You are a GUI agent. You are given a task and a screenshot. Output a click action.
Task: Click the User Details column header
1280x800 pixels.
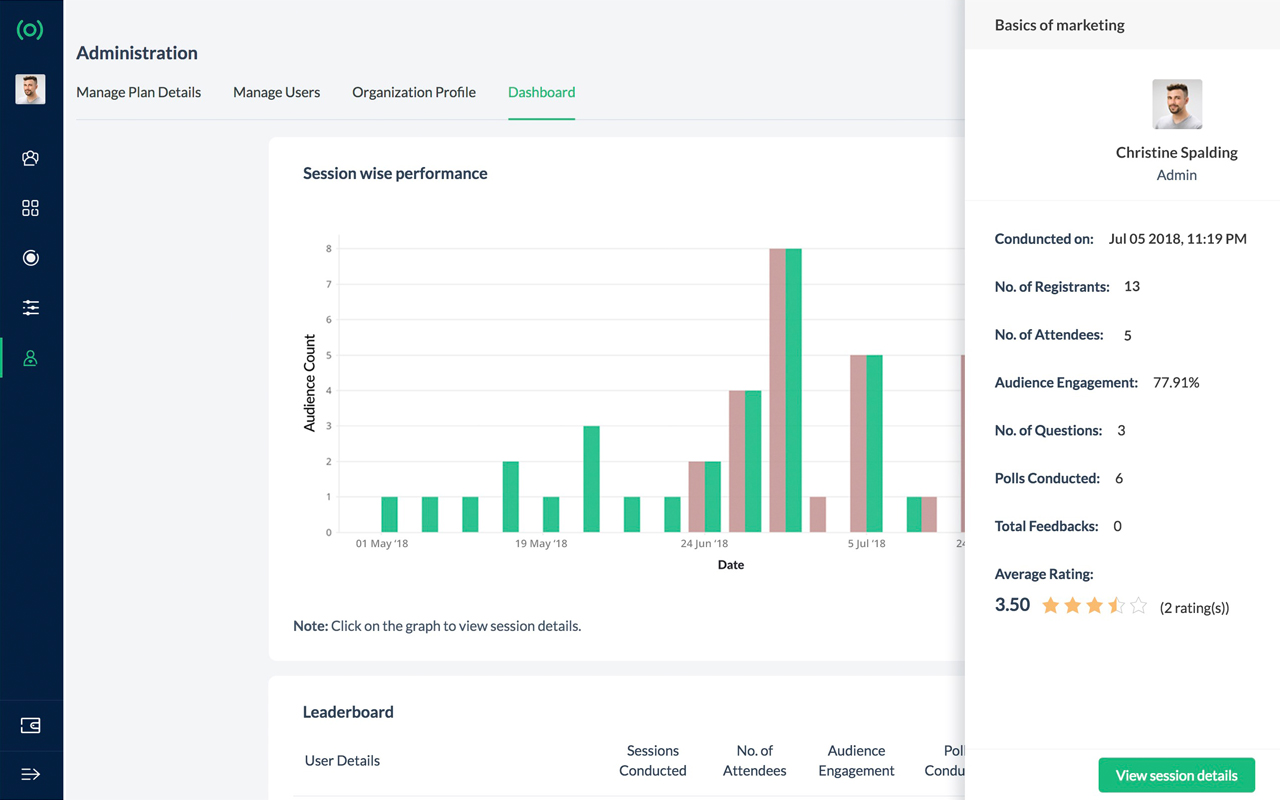point(342,760)
